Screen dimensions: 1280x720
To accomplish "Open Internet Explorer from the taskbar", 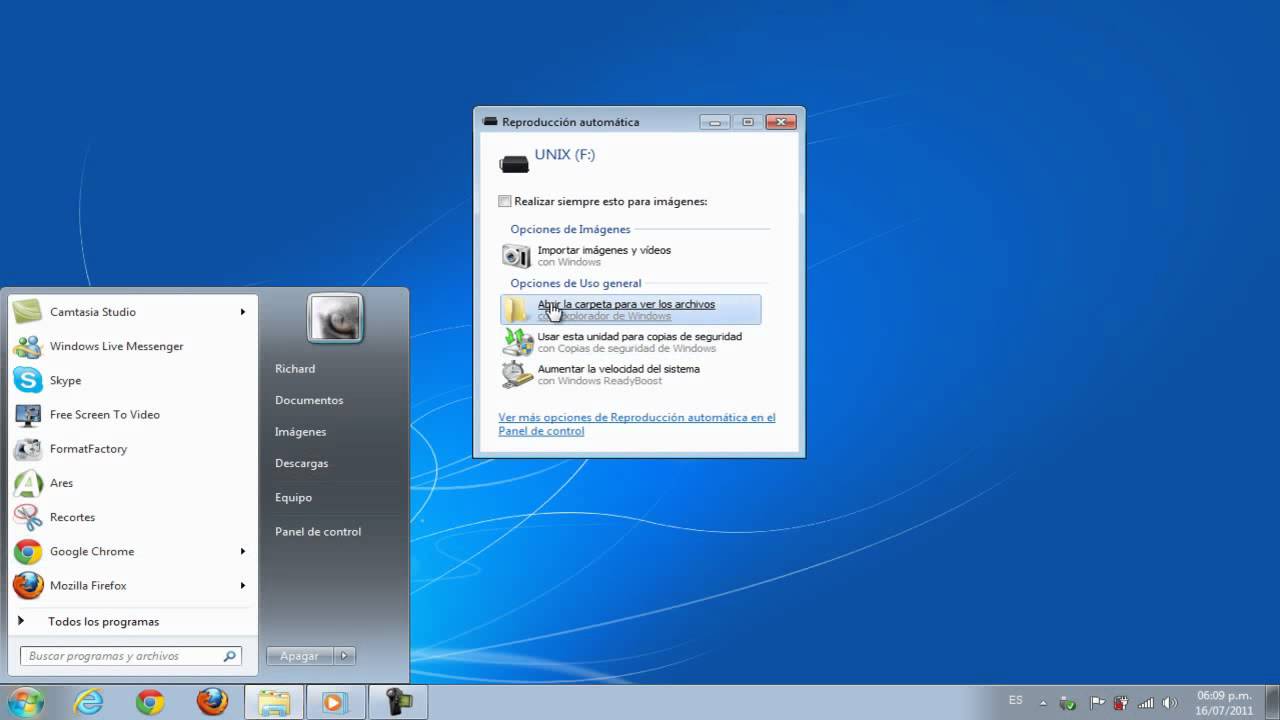I will coord(89,703).
